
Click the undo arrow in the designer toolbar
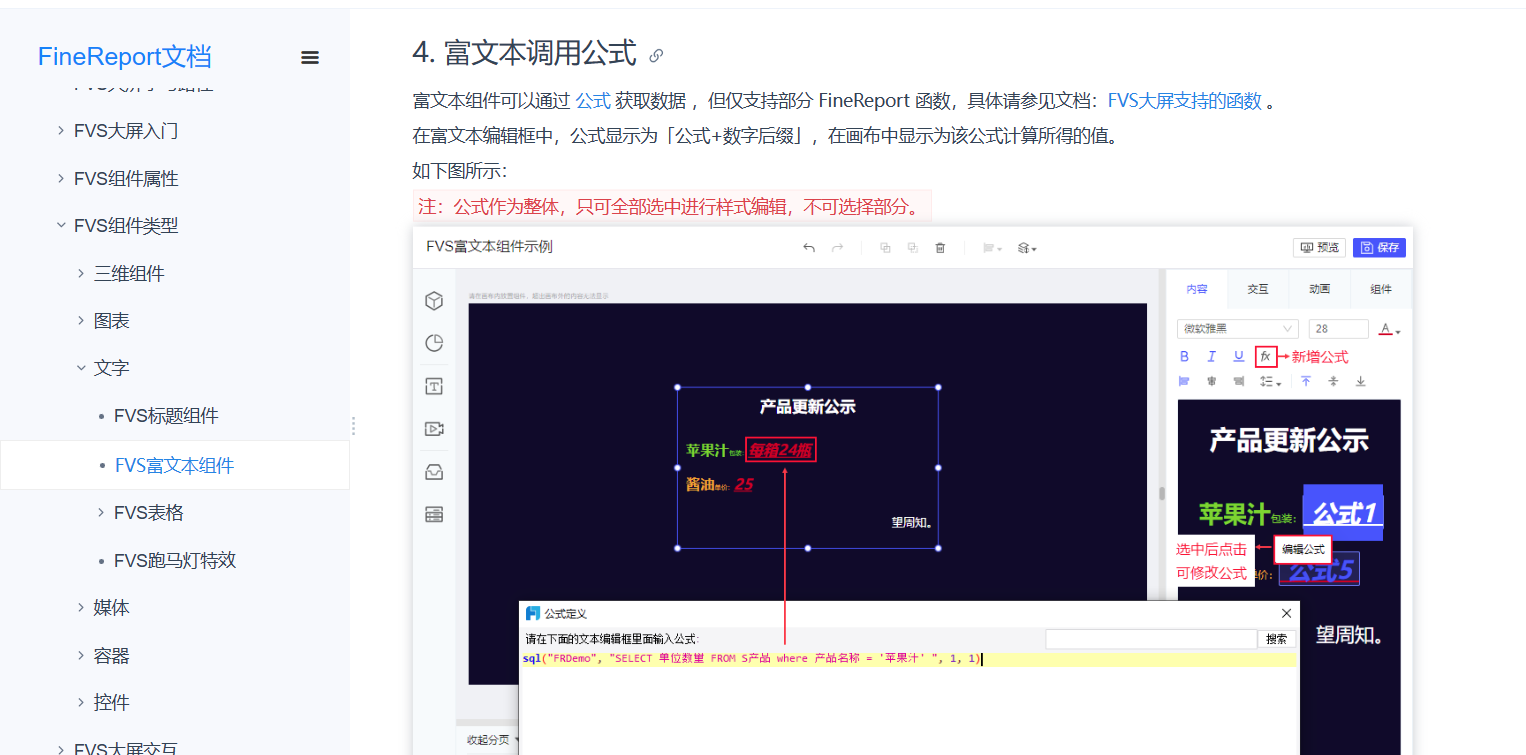(809, 248)
